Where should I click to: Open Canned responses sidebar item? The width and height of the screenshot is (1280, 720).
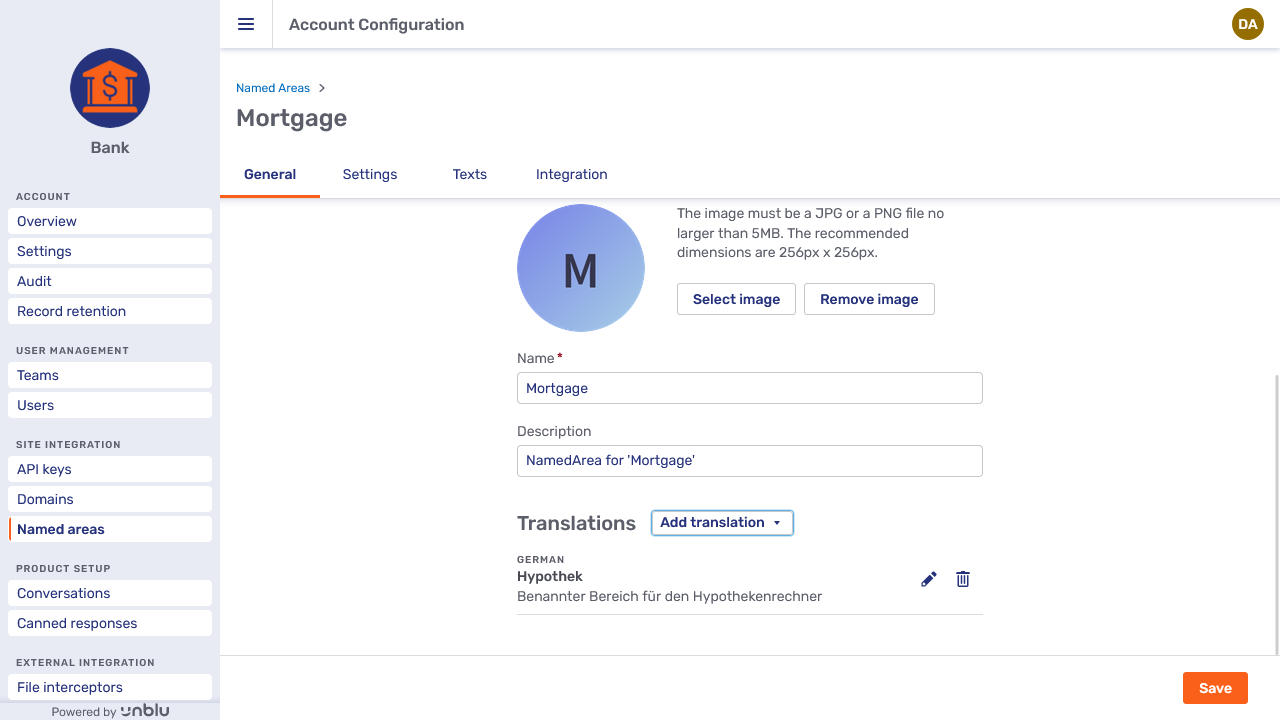coord(110,623)
